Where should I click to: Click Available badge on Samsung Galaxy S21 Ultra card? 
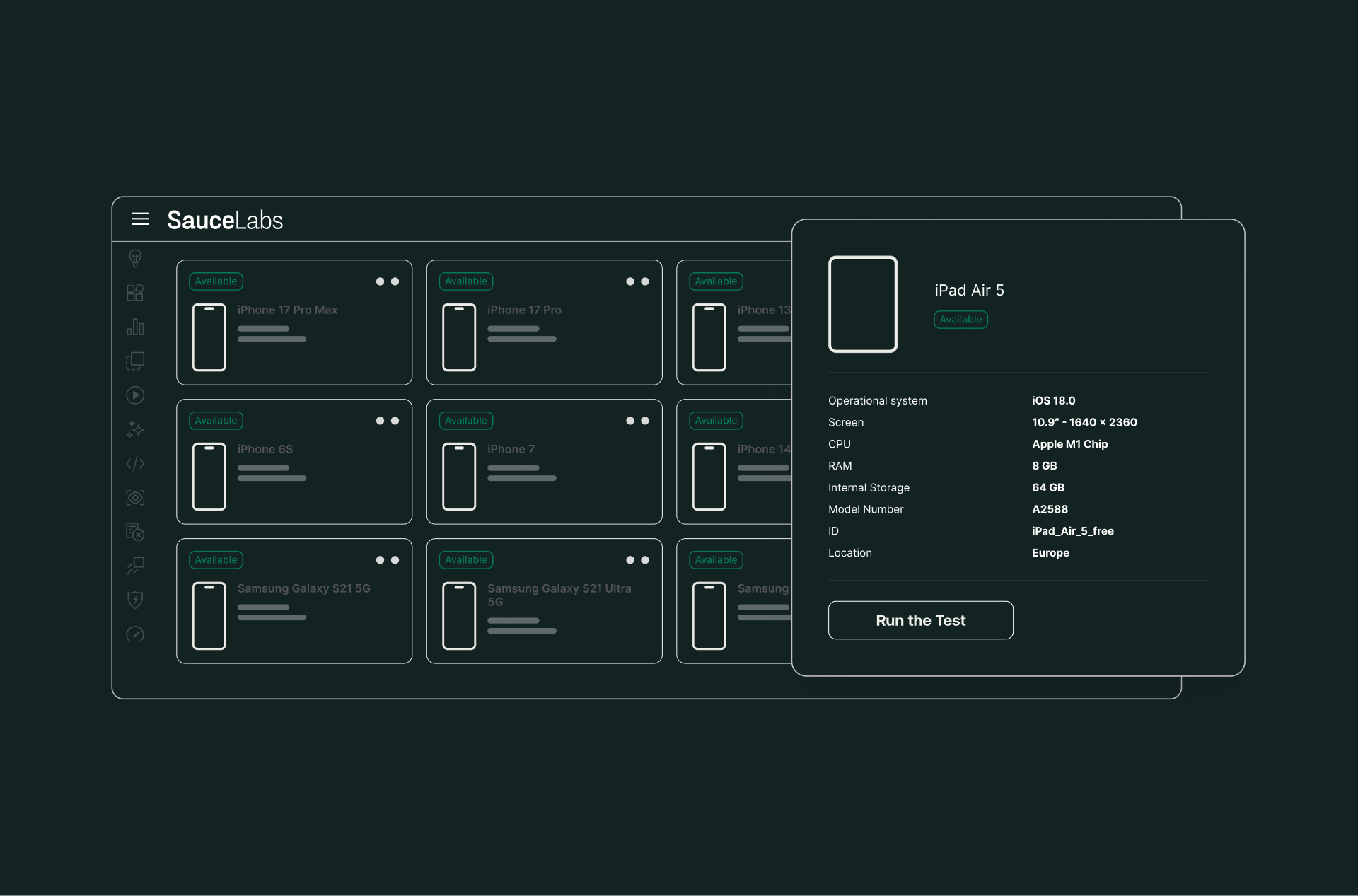(466, 560)
